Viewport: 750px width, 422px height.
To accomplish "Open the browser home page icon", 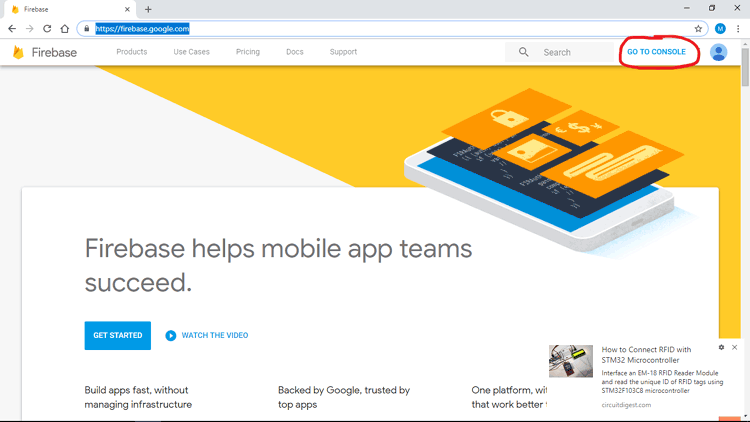I will coord(65,29).
